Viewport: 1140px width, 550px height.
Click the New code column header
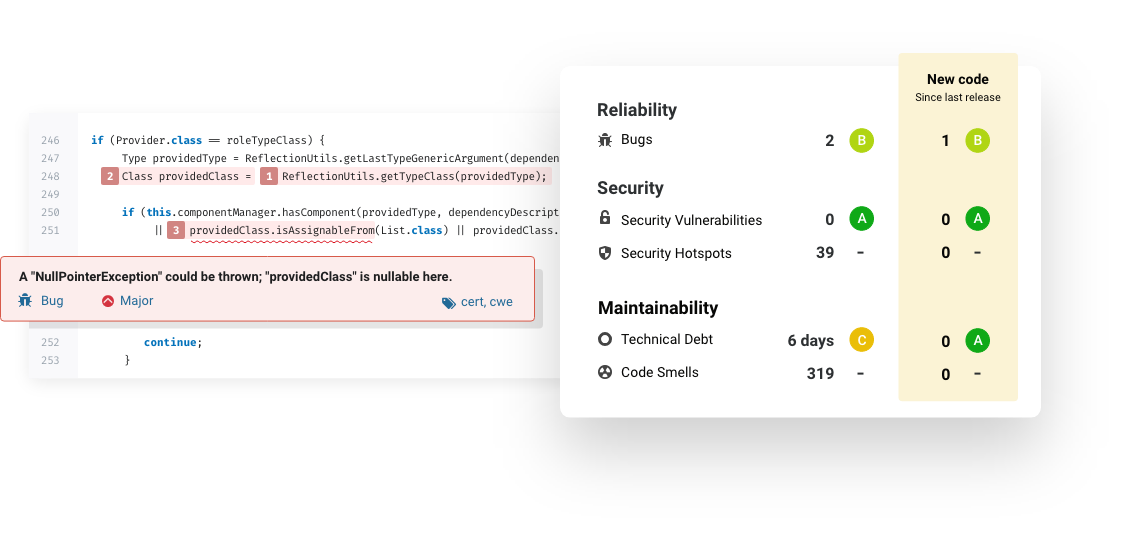[x=957, y=80]
